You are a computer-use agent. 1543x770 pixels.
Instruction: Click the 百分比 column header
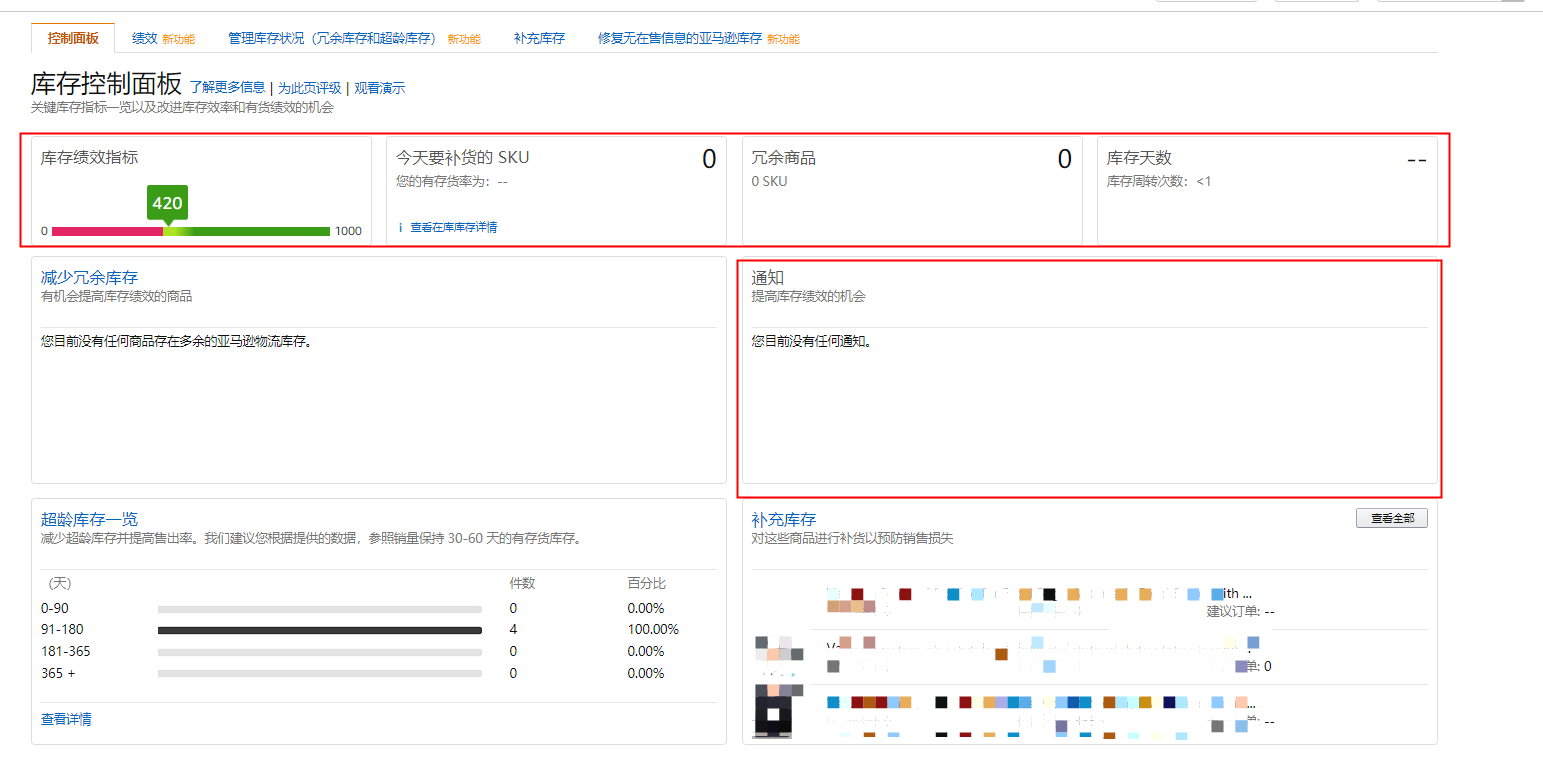646,583
